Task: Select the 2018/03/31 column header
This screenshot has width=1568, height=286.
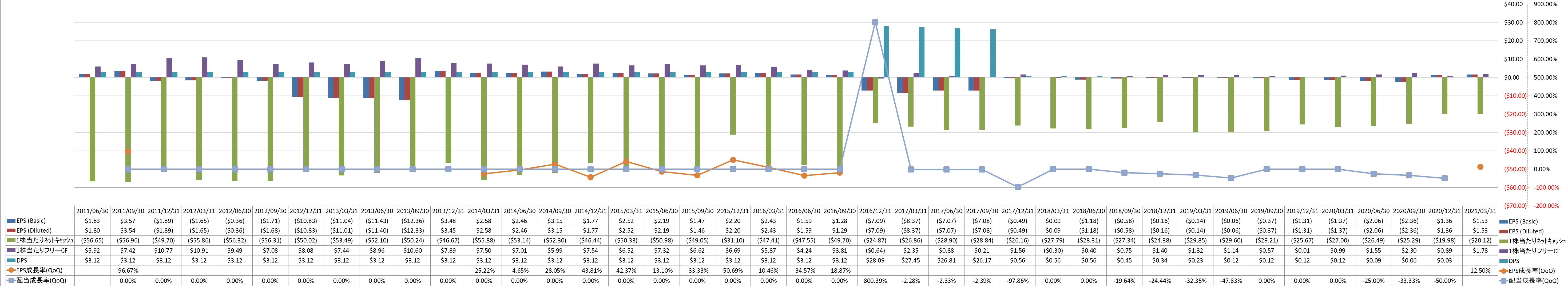Action: 1053,211
